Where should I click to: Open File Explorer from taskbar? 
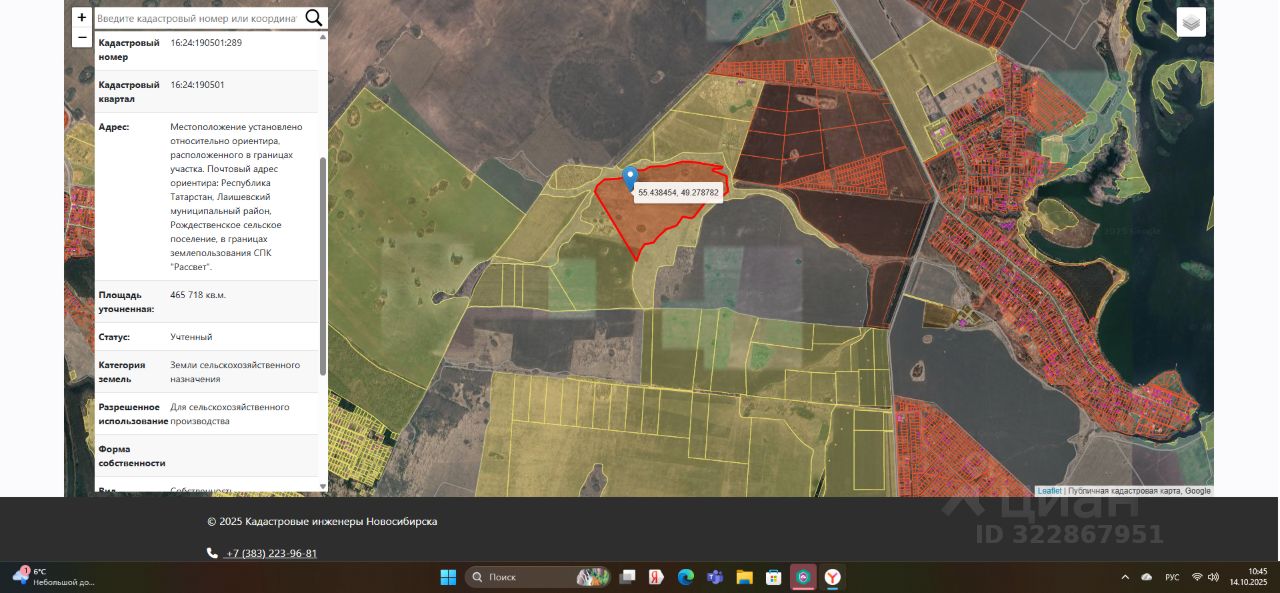(x=744, y=577)
